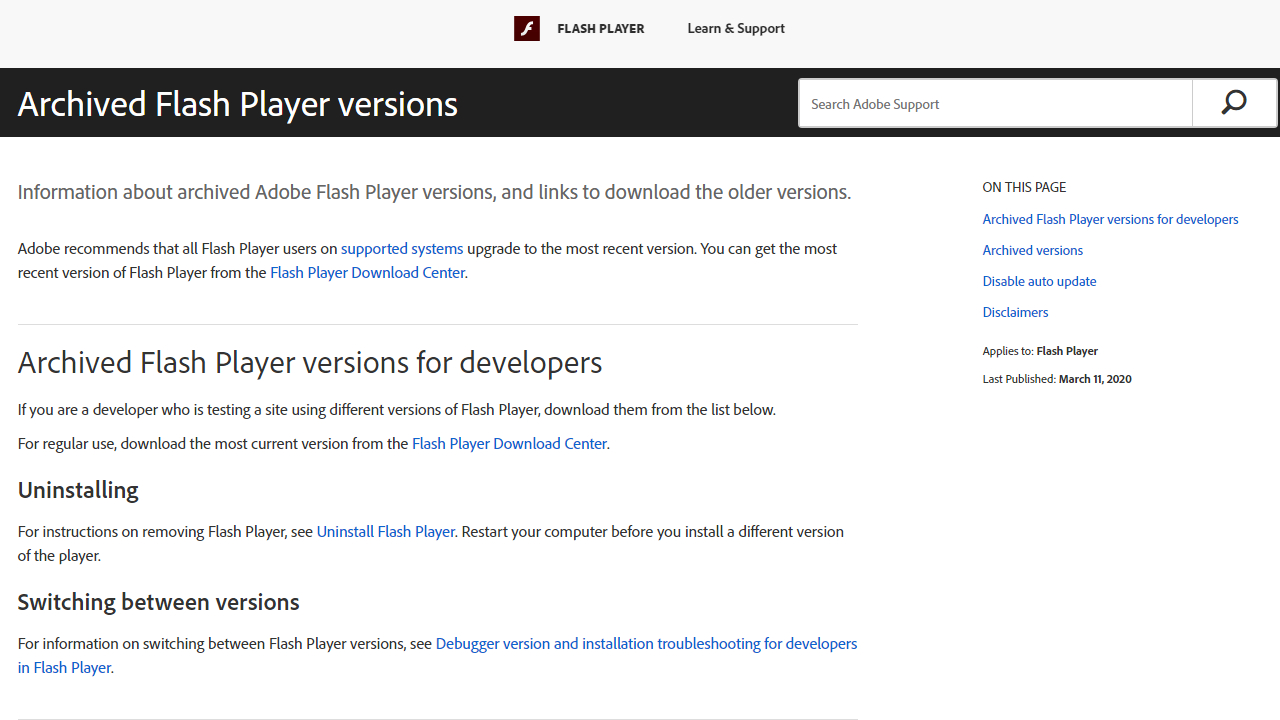Image resolution: width=1280 pixels, height=720 pixels.
Task: Open the Debugger version troubleshooting link
Action: (x=645, y=643)
